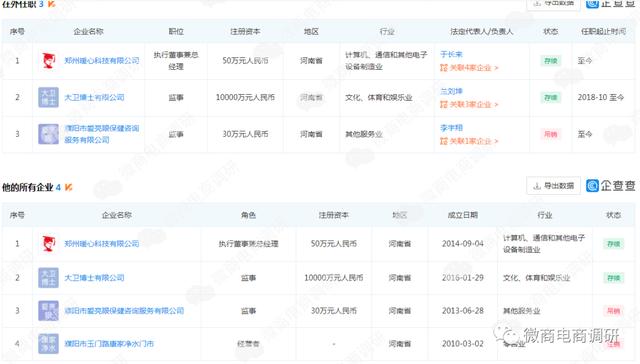Click 法定代表人/负责人 column header
The image size is (640, 364).
tap(481, 31)
